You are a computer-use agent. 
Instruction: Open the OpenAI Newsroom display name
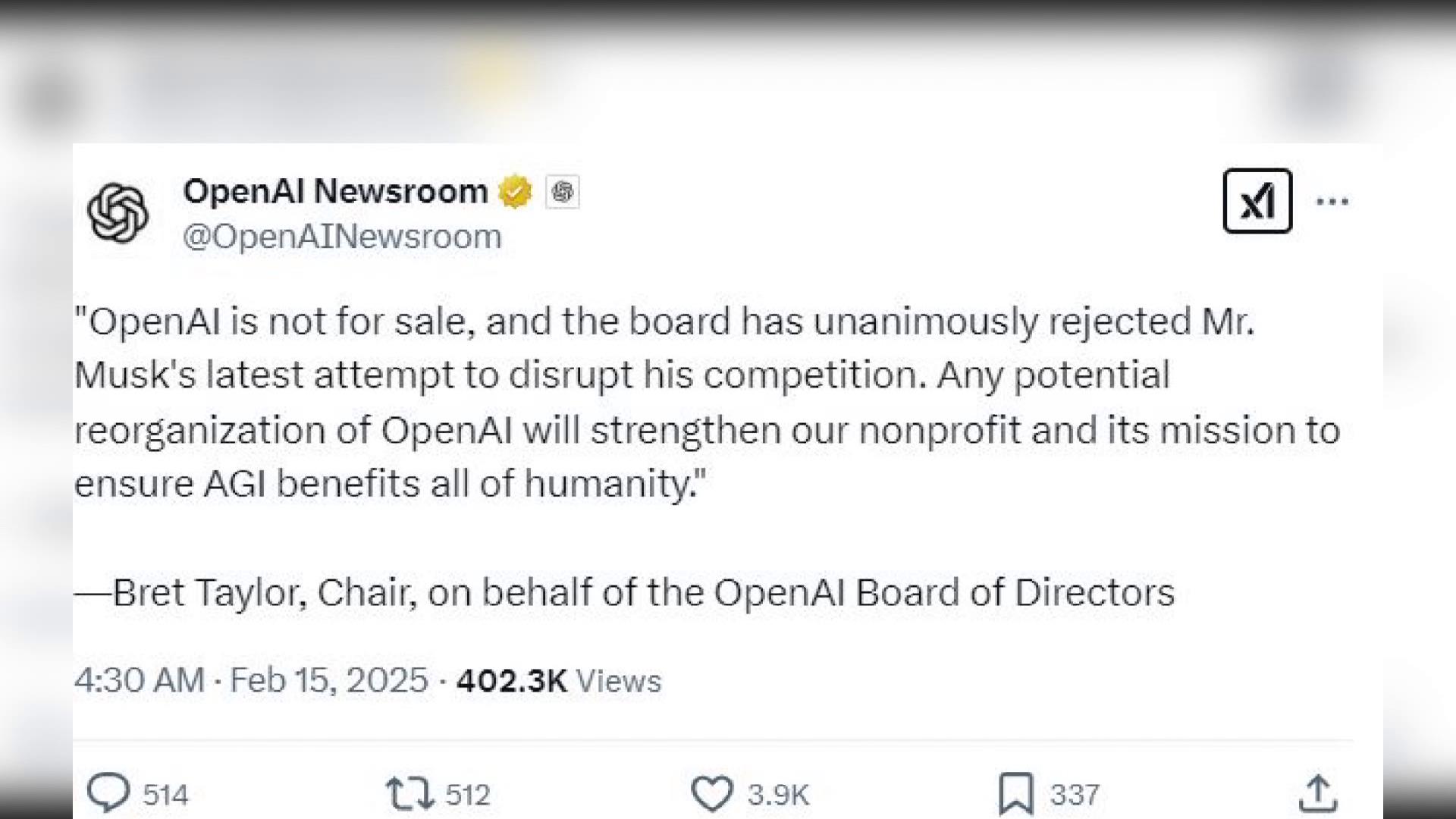[335, 191]
